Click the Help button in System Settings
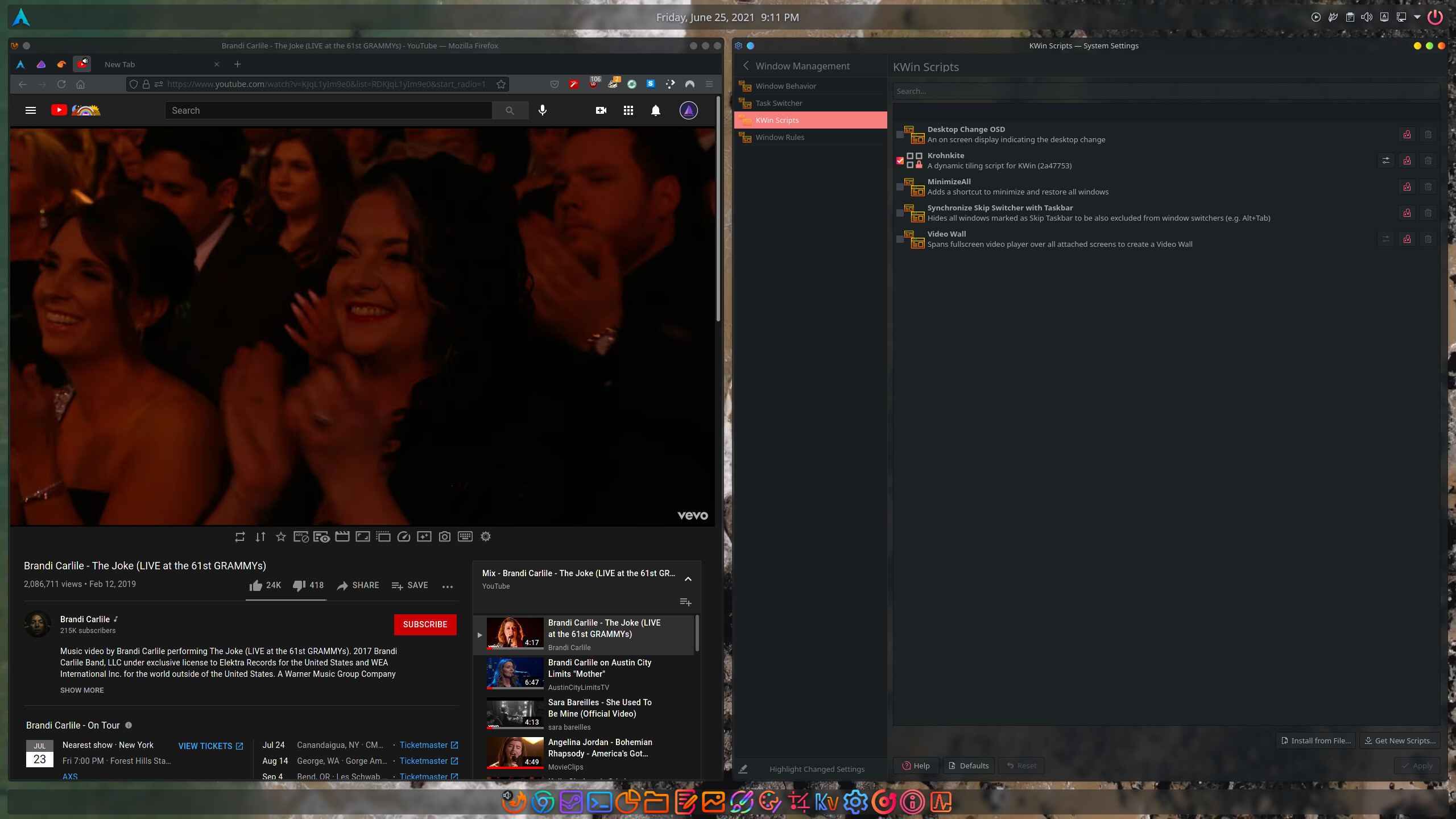The width and height of the screenshot is (1456, 819). tap(916, 766)
